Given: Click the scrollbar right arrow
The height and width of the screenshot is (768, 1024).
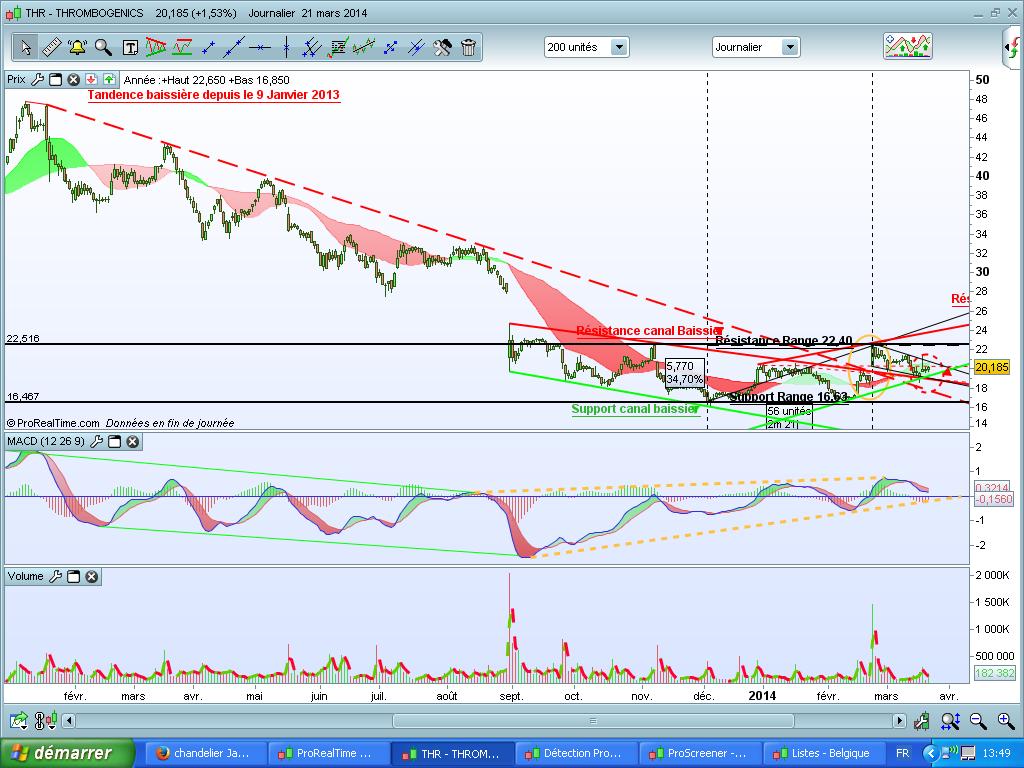Looking at the screenshot, I should coord(900,721).
